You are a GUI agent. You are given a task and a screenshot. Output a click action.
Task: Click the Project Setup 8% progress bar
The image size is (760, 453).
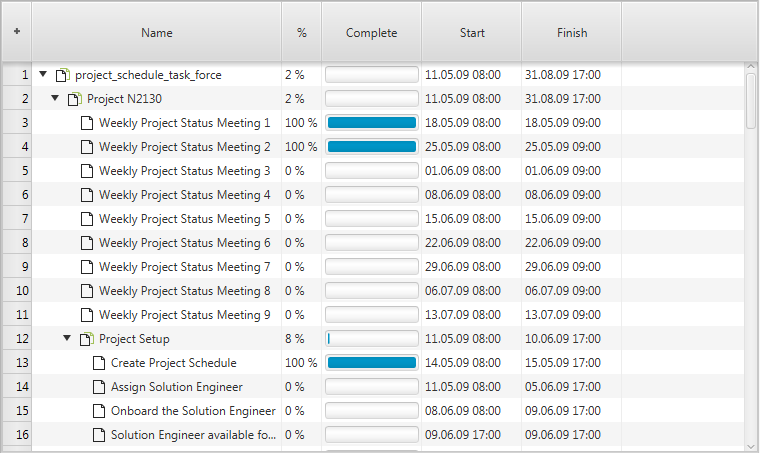(372, 339)
